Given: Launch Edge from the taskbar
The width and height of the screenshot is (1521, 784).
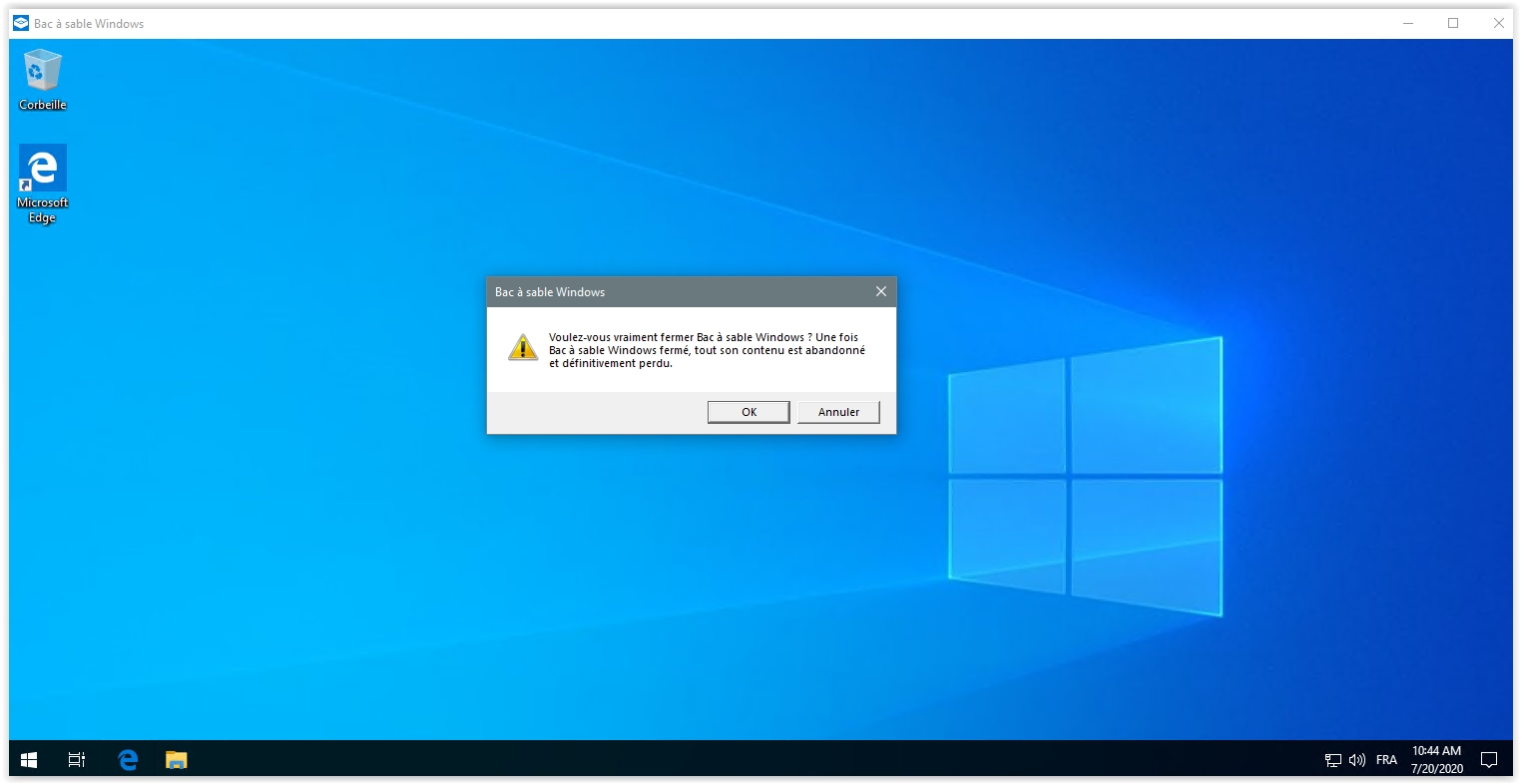Looking at the screenshot, I should 128,760.
